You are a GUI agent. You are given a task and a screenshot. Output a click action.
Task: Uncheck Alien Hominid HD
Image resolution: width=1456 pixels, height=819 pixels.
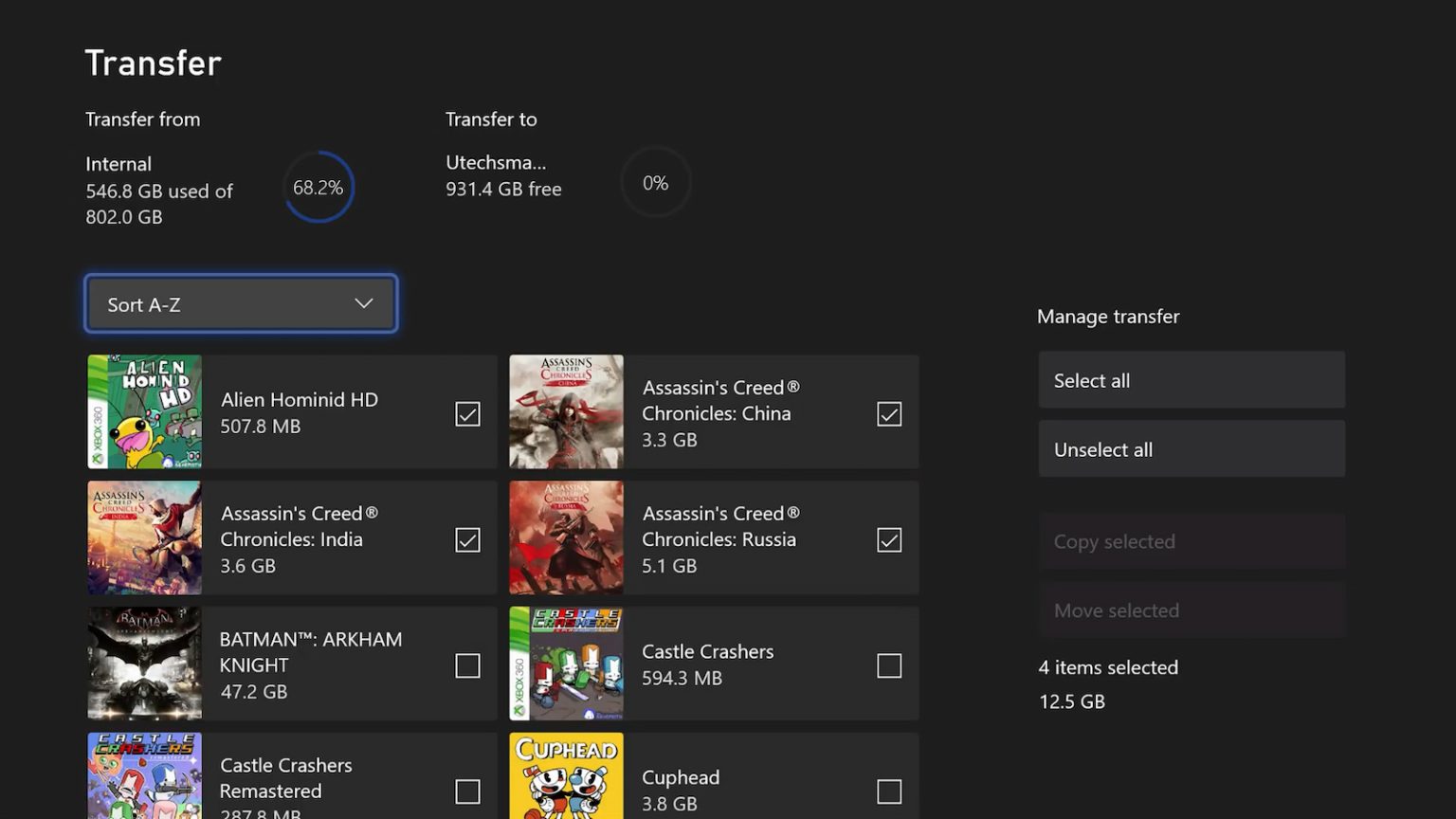pyautogui.click(x=467, y=413)
